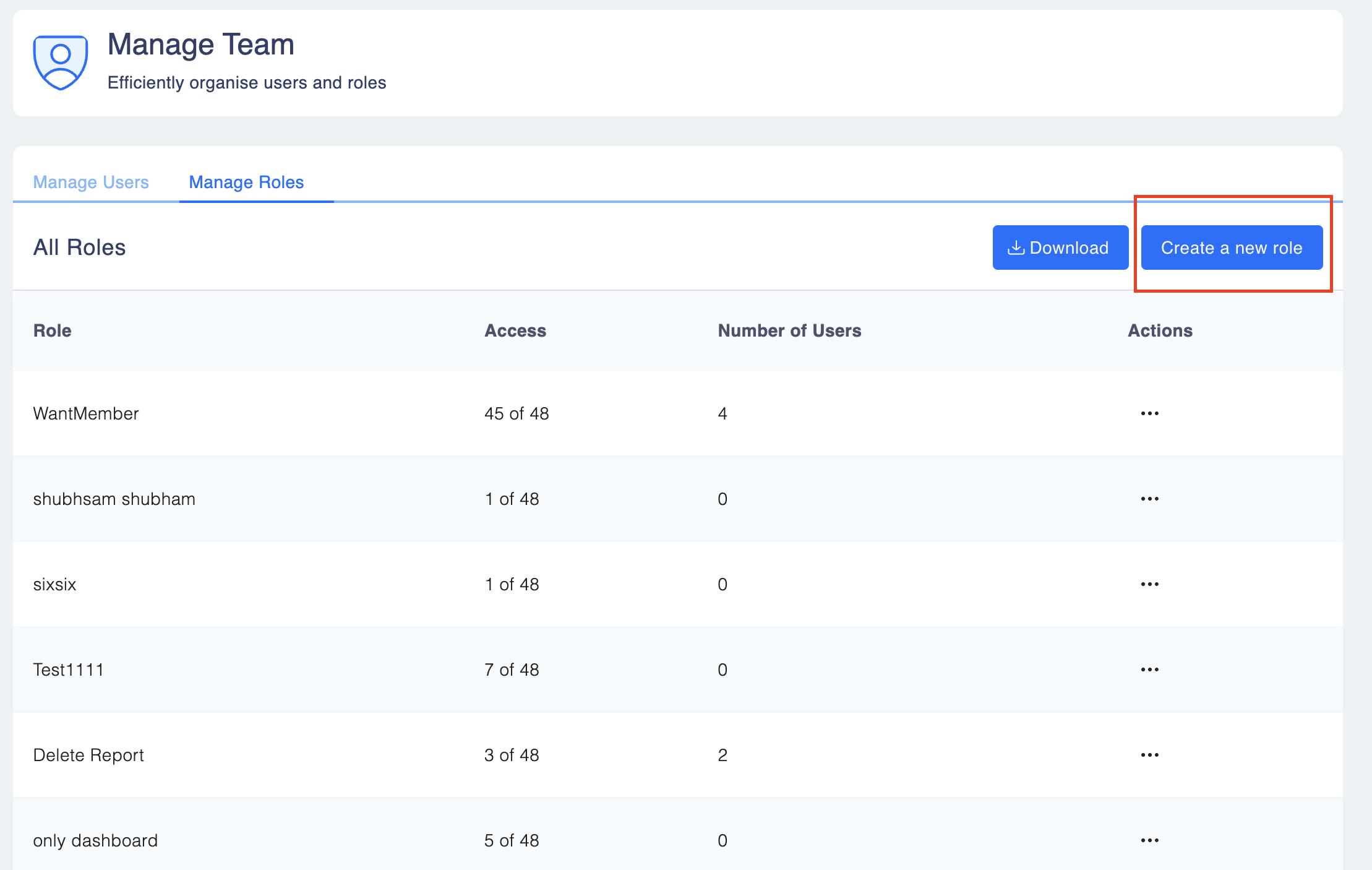
Task: Select the WantMember role name
Action: point(86,413)
